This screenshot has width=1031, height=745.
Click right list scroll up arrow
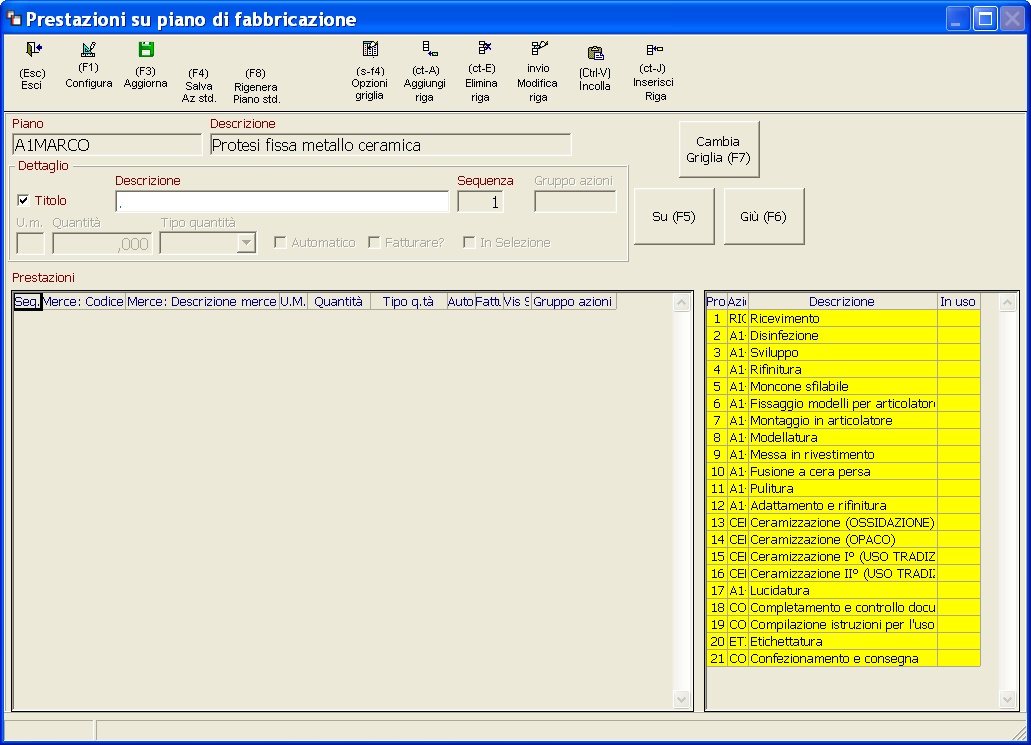pyautogui.click(x=1007, y=302)
